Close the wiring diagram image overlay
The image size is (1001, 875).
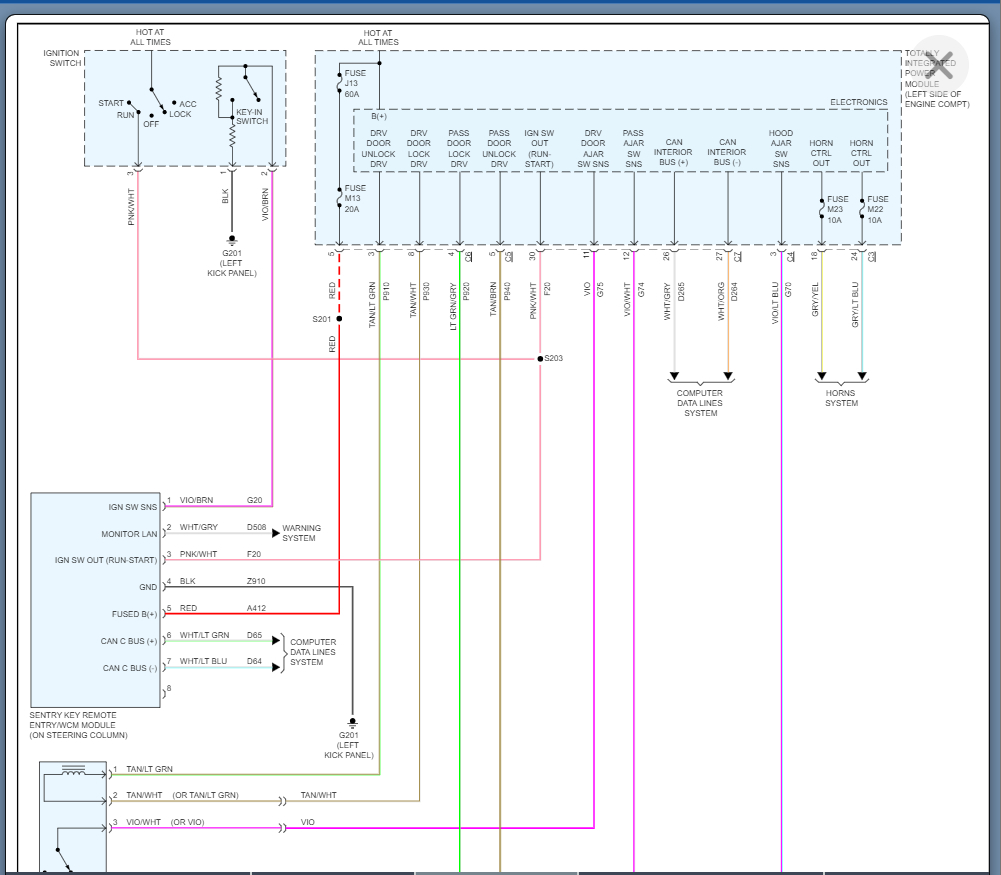pyautogui.click(x=940, y=64)
